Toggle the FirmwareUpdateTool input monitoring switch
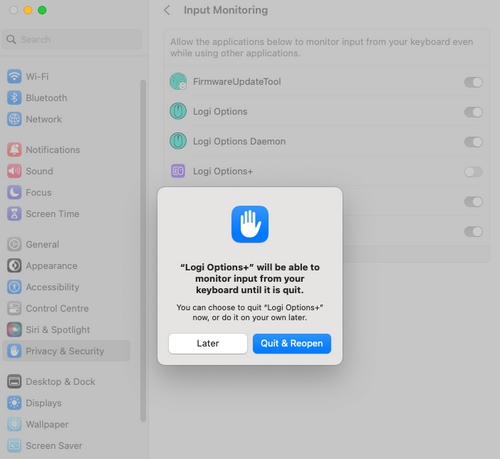500x459 pixels. coord(473,82)
